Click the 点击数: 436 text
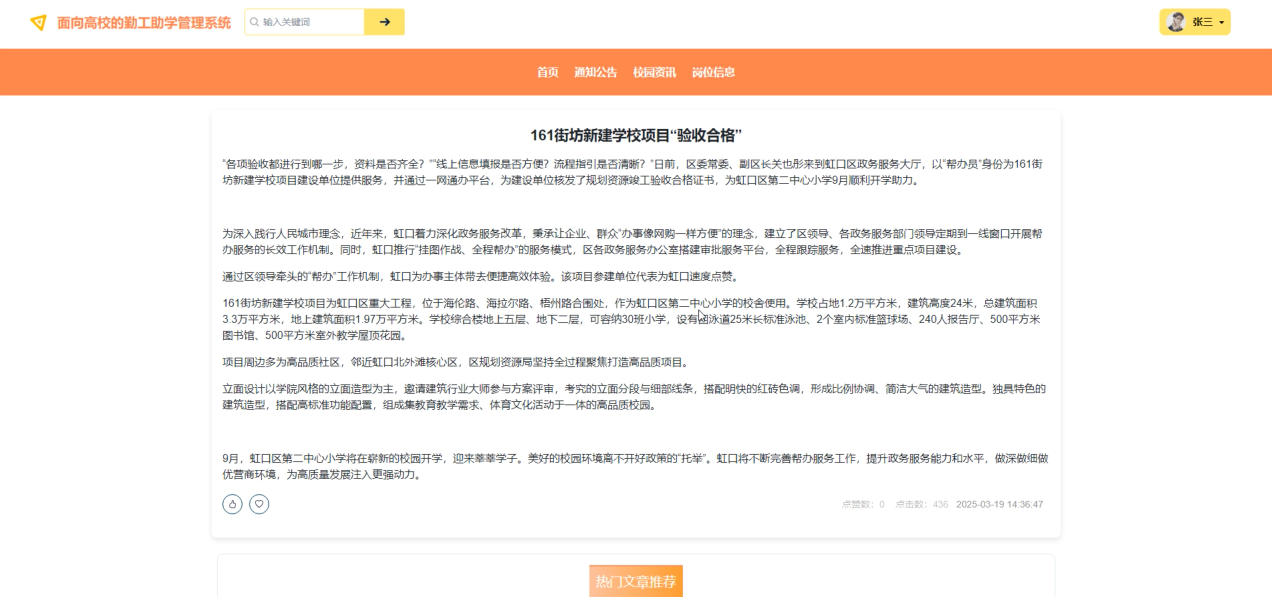 [921, 505]
